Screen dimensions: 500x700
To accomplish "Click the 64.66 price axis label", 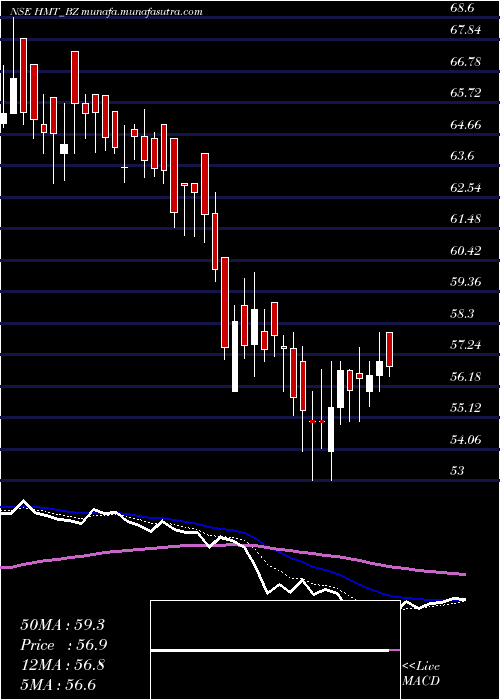I will tap(465, 124).
